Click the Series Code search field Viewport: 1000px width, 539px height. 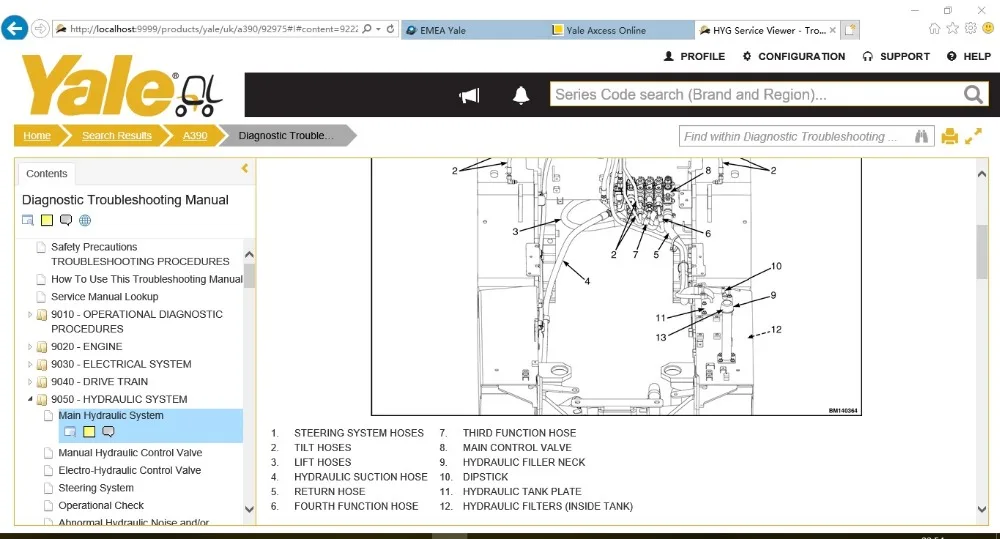pyautogui.click(x=755, y=95)
